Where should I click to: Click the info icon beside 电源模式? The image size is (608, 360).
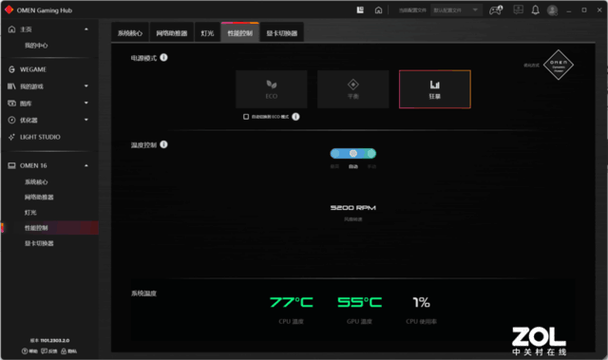(164, 57)
